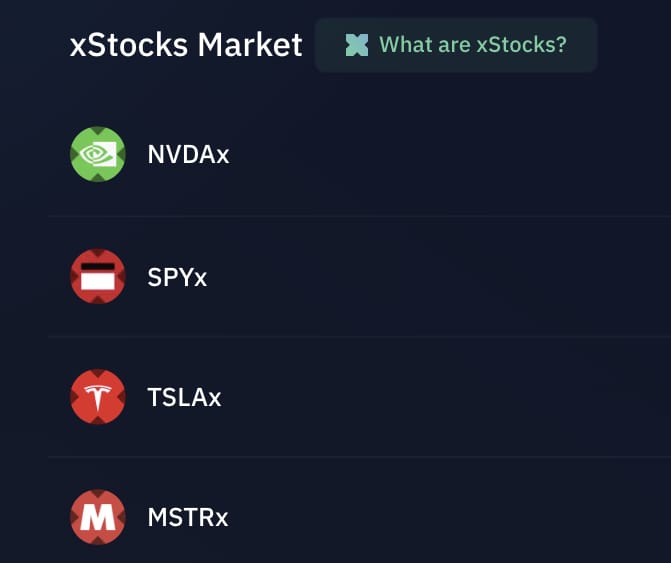The width and height of the screenshot is (671, 563).
Task: Select the MSTRx ticker label
Action: tap(188, 517)
